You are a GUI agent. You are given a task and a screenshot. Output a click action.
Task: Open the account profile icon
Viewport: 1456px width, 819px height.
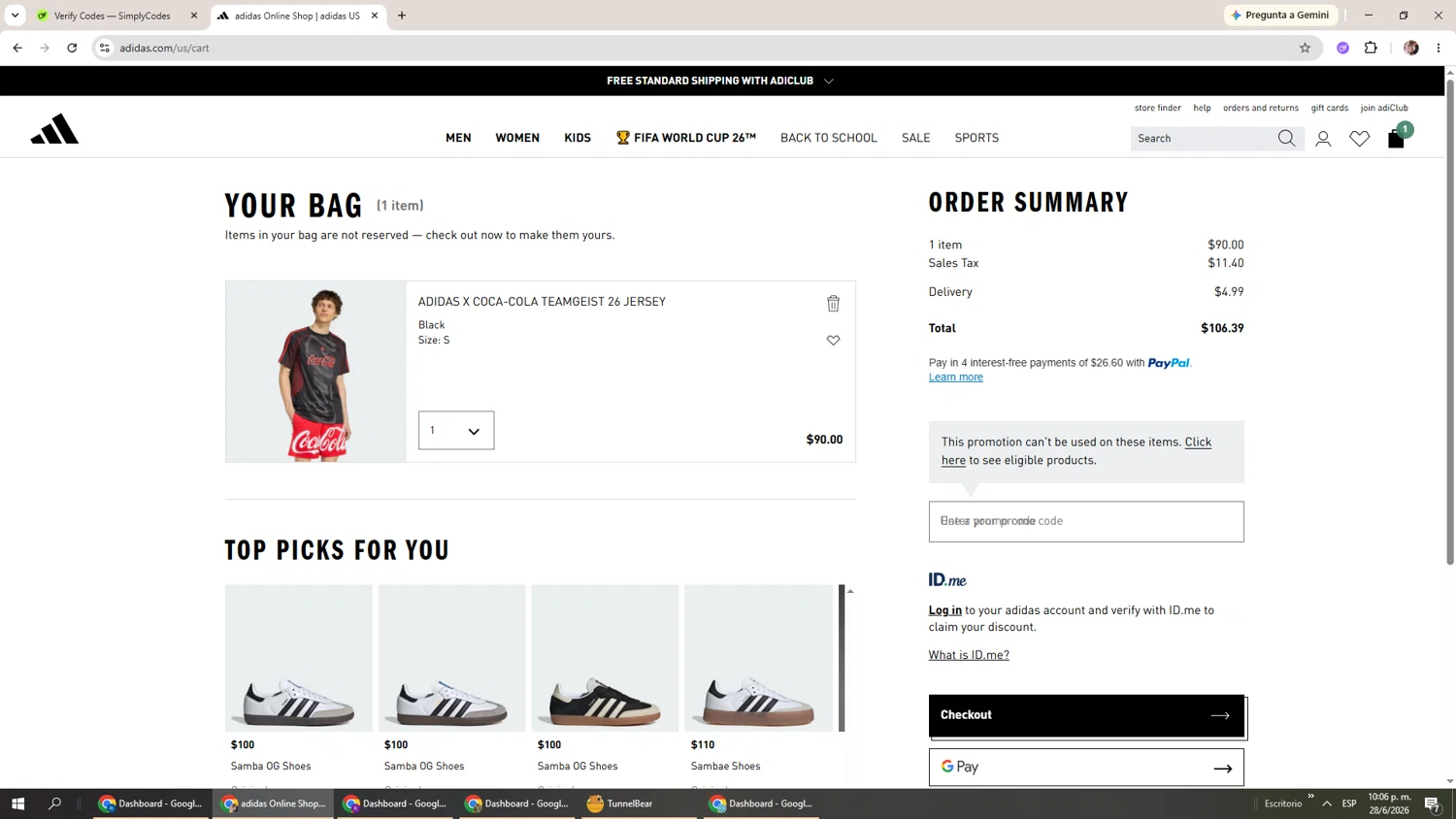tap(1323, 139)
